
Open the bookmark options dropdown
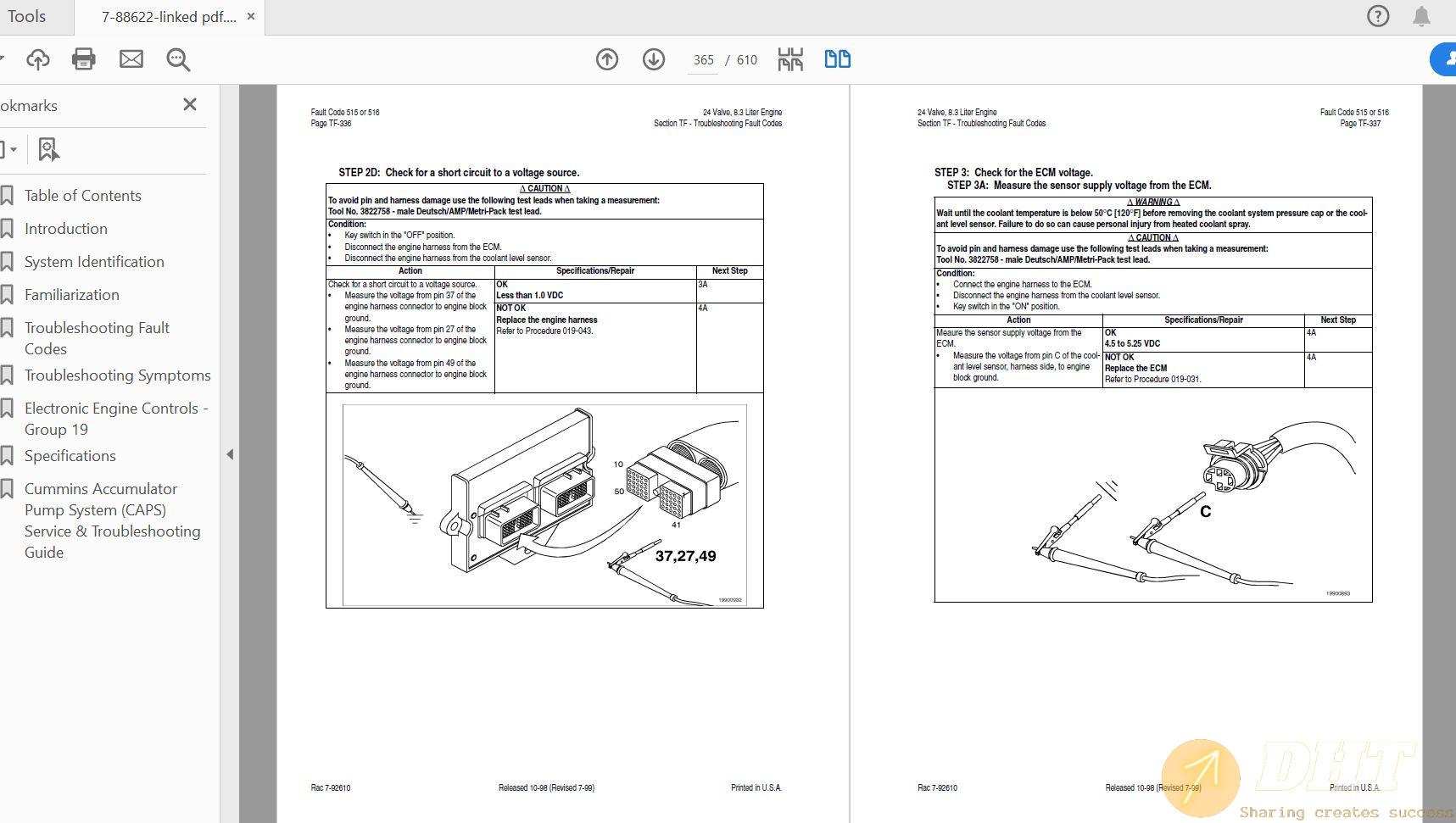pos(10,149)
